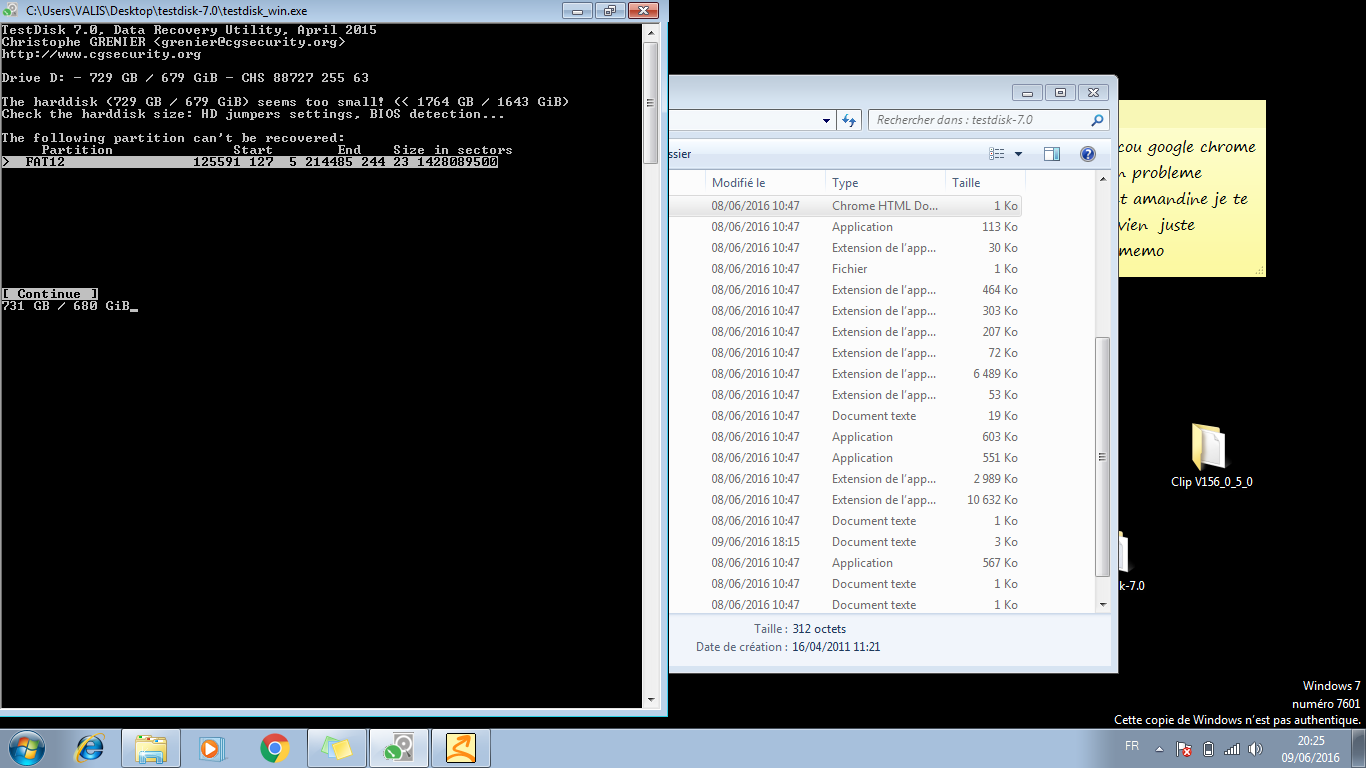Show hidden icons in the system tray
Image resolution: width=1366 pixels, height=768 pixels.
point(1159,748)
